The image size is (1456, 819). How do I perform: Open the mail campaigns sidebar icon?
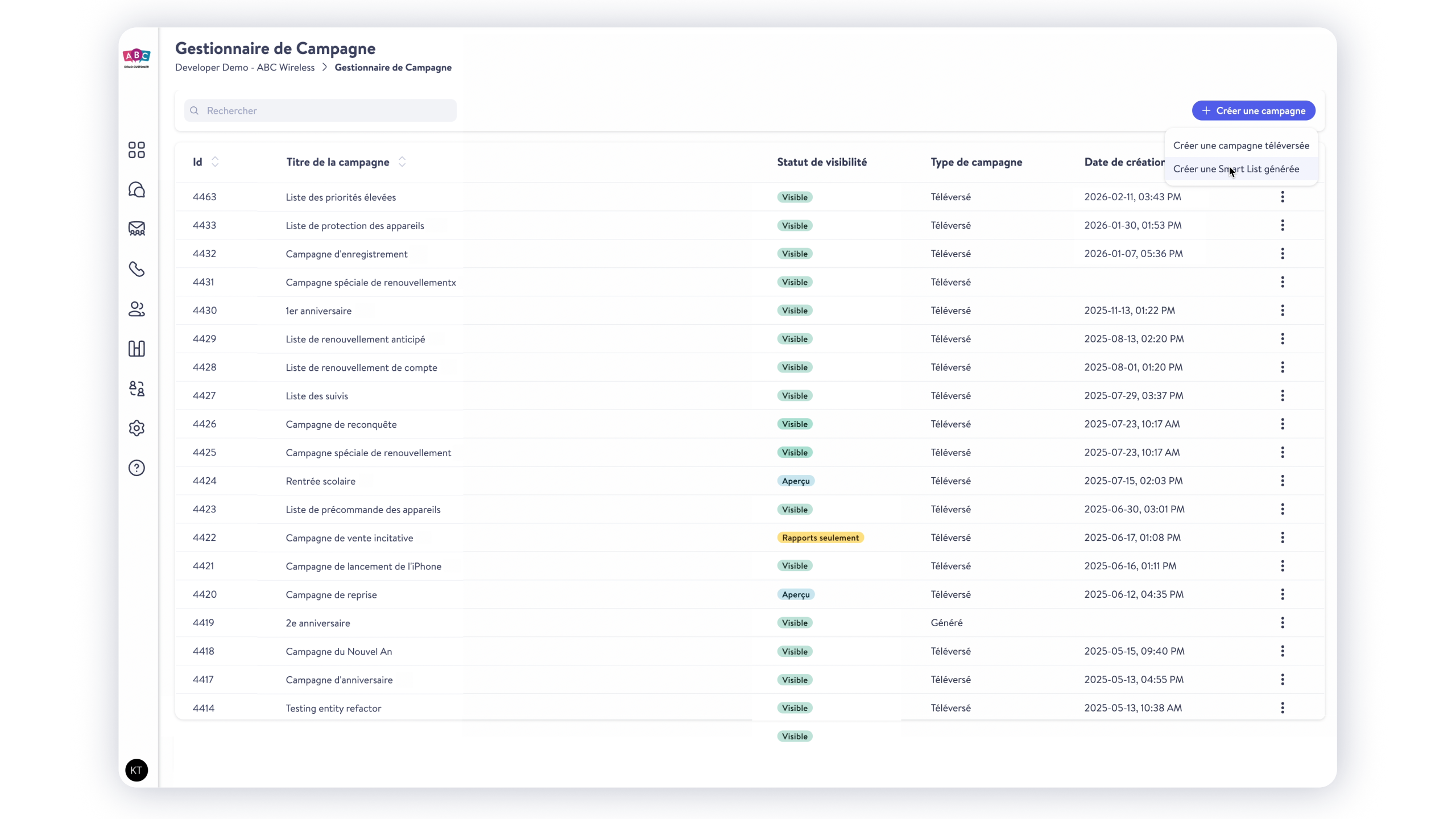click(136, 229)
